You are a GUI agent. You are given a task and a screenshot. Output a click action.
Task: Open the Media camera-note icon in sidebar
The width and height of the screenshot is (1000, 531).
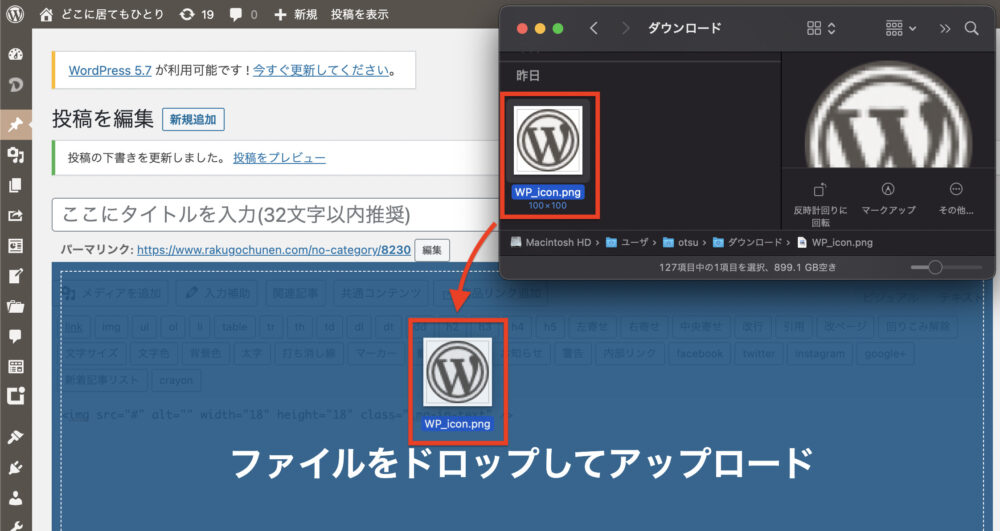coord(15,154)
